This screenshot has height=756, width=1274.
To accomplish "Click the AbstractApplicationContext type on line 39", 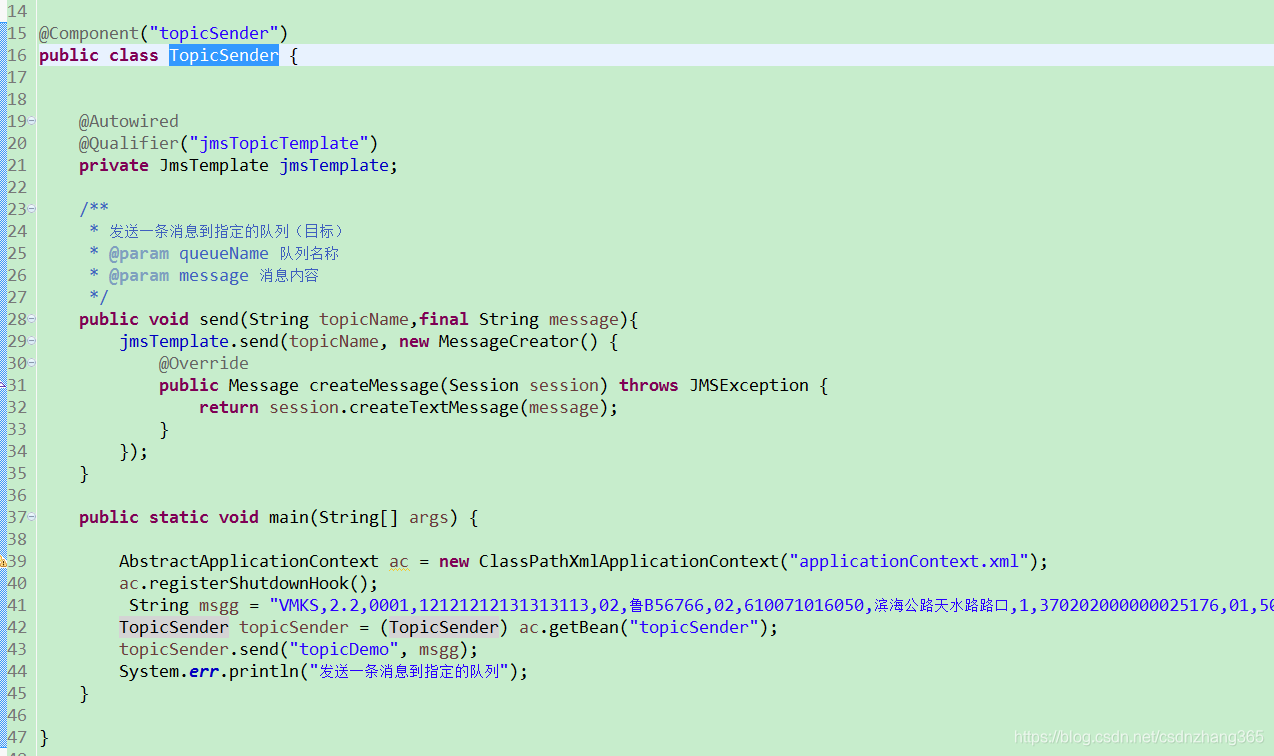I will click(x=249, y=561).
